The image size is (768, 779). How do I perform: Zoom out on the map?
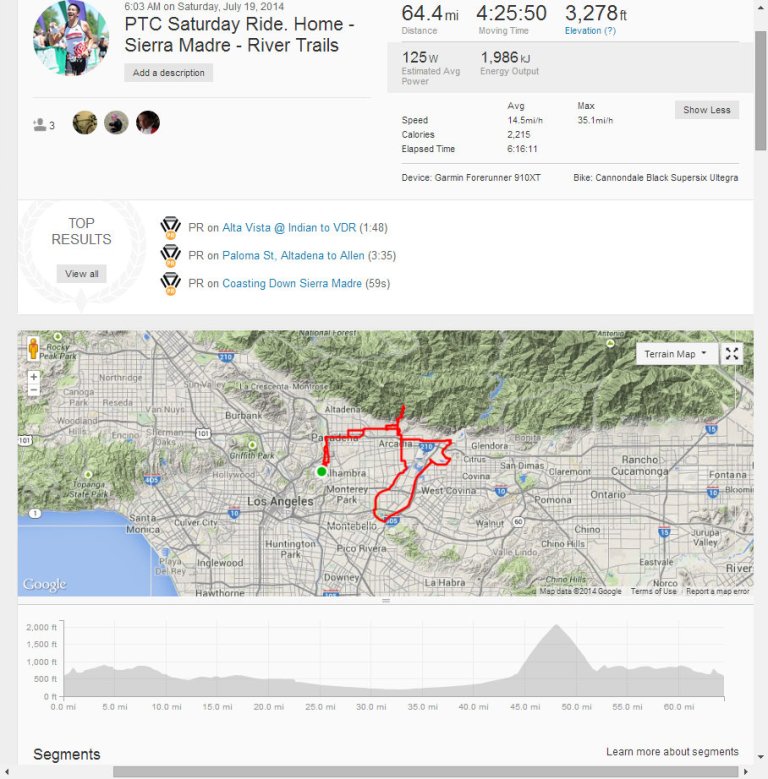tap(34, 390)
